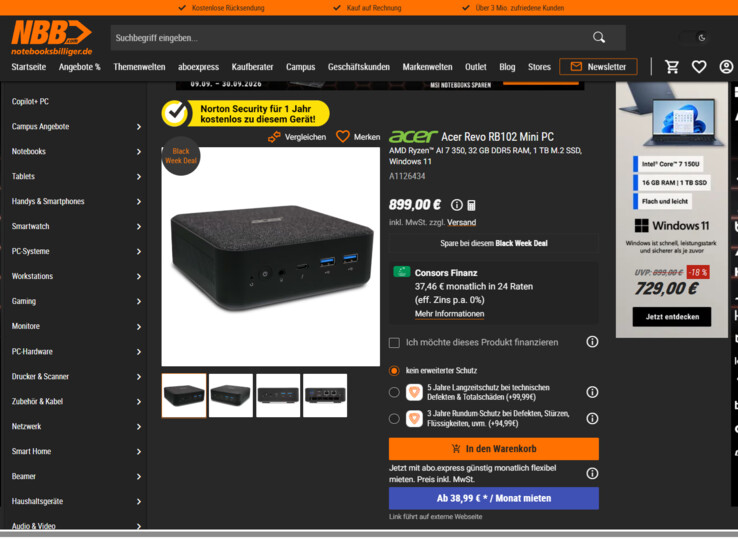Screen dimensions: 738x539
Task: Add product with 'In den Warenkorb' button
Action: 494,449
